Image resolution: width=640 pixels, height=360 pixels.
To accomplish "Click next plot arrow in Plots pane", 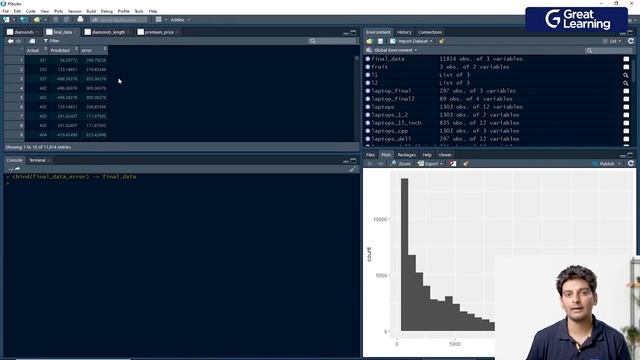I will point(380,164).
